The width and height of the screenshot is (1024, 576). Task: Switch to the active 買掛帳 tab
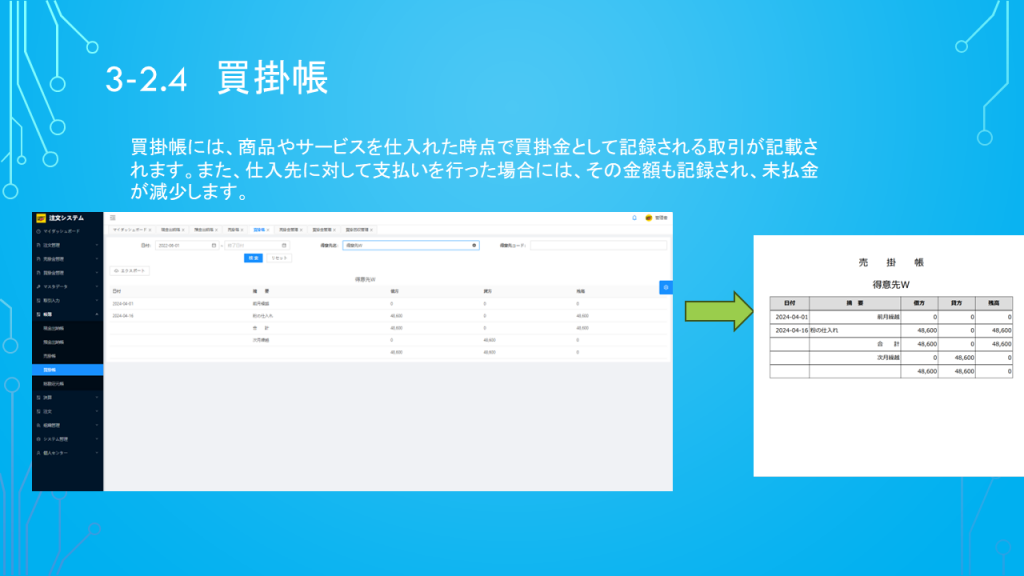point(259,230)
